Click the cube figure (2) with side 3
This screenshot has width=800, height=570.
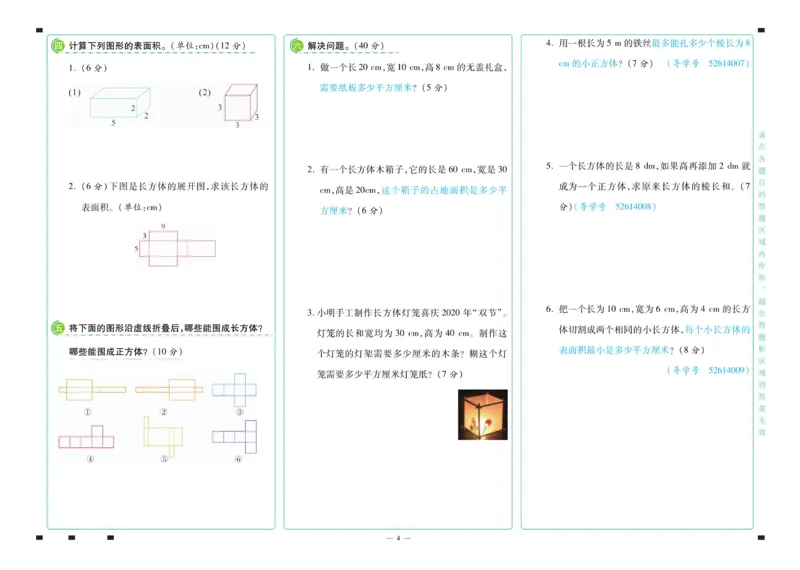tap(240, 105)
